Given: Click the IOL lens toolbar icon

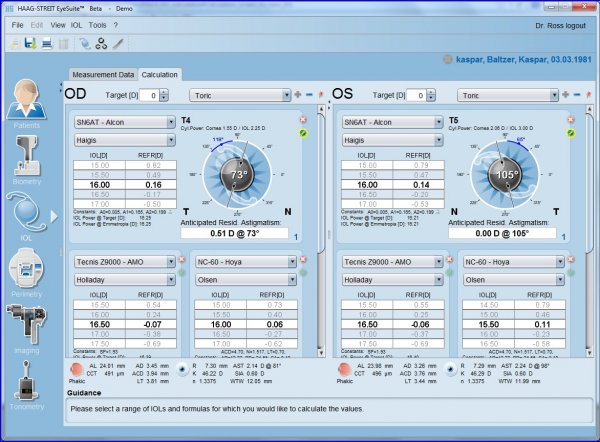Looking at the screenshot, I should (85, 44).
